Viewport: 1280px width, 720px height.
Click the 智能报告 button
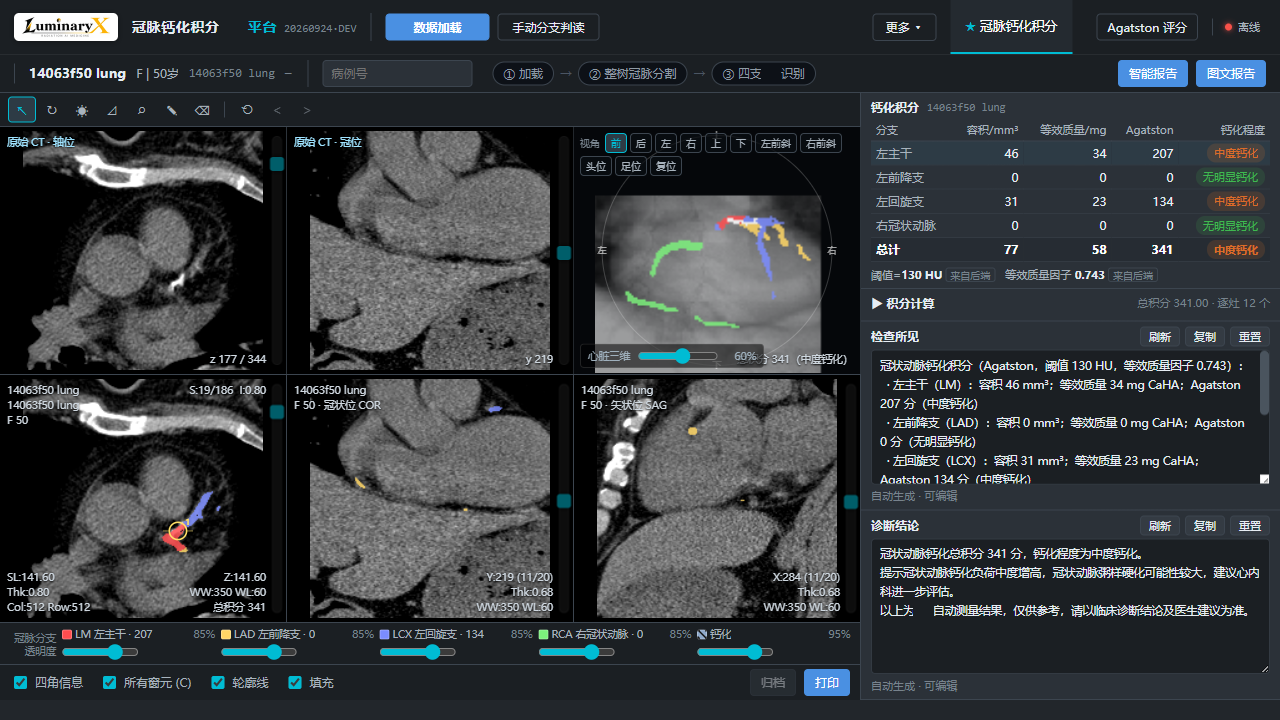(x=1153, y=73)
